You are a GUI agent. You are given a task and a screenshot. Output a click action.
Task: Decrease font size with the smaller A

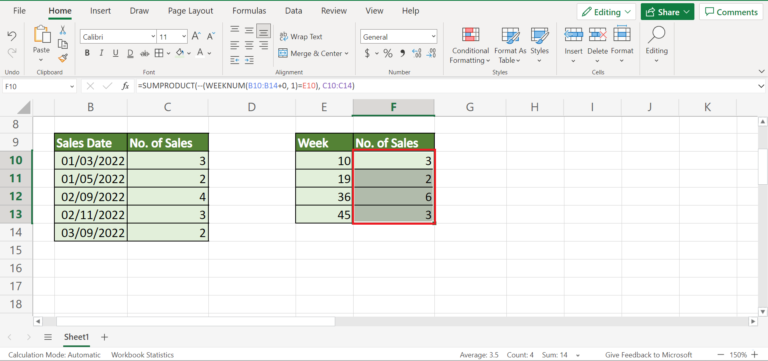[x=211, y=36]
